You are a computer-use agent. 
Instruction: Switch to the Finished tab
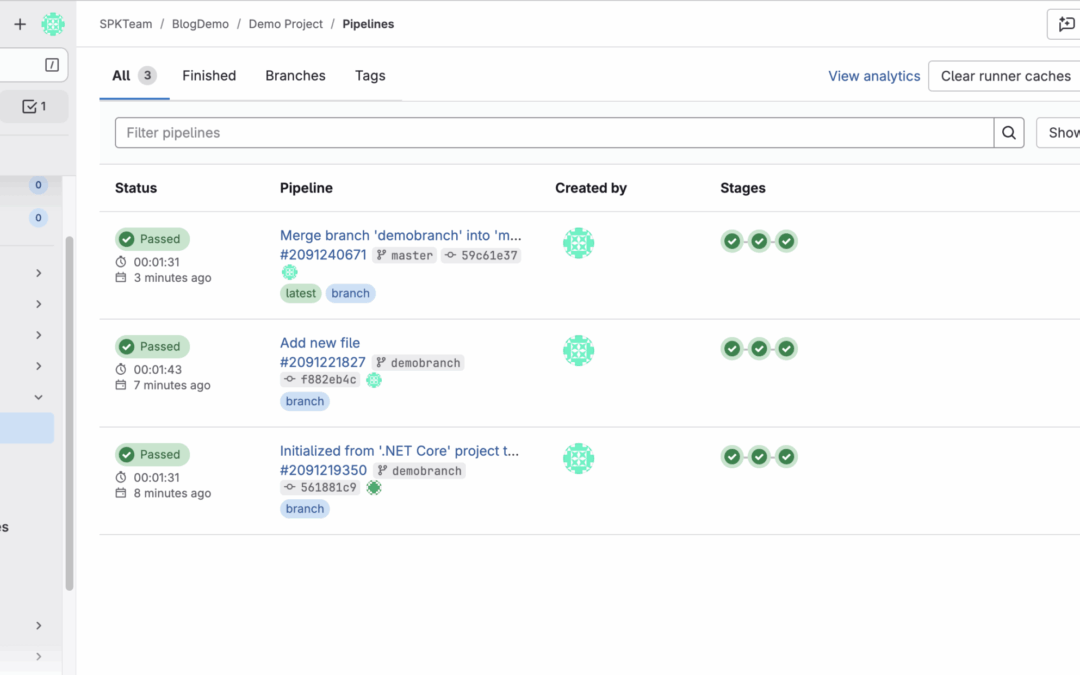pyautogui.click(x=209, y=76)
